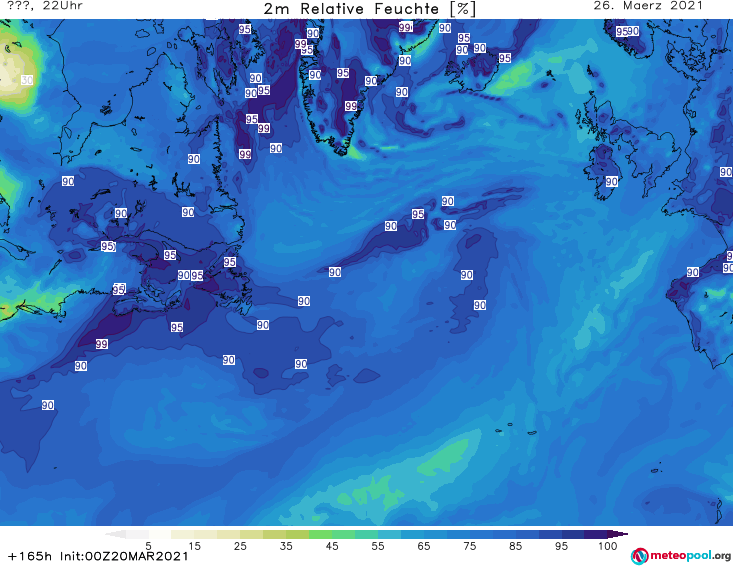Click the legend value '25'
733x566 pixels.
[x=240, y=546]
